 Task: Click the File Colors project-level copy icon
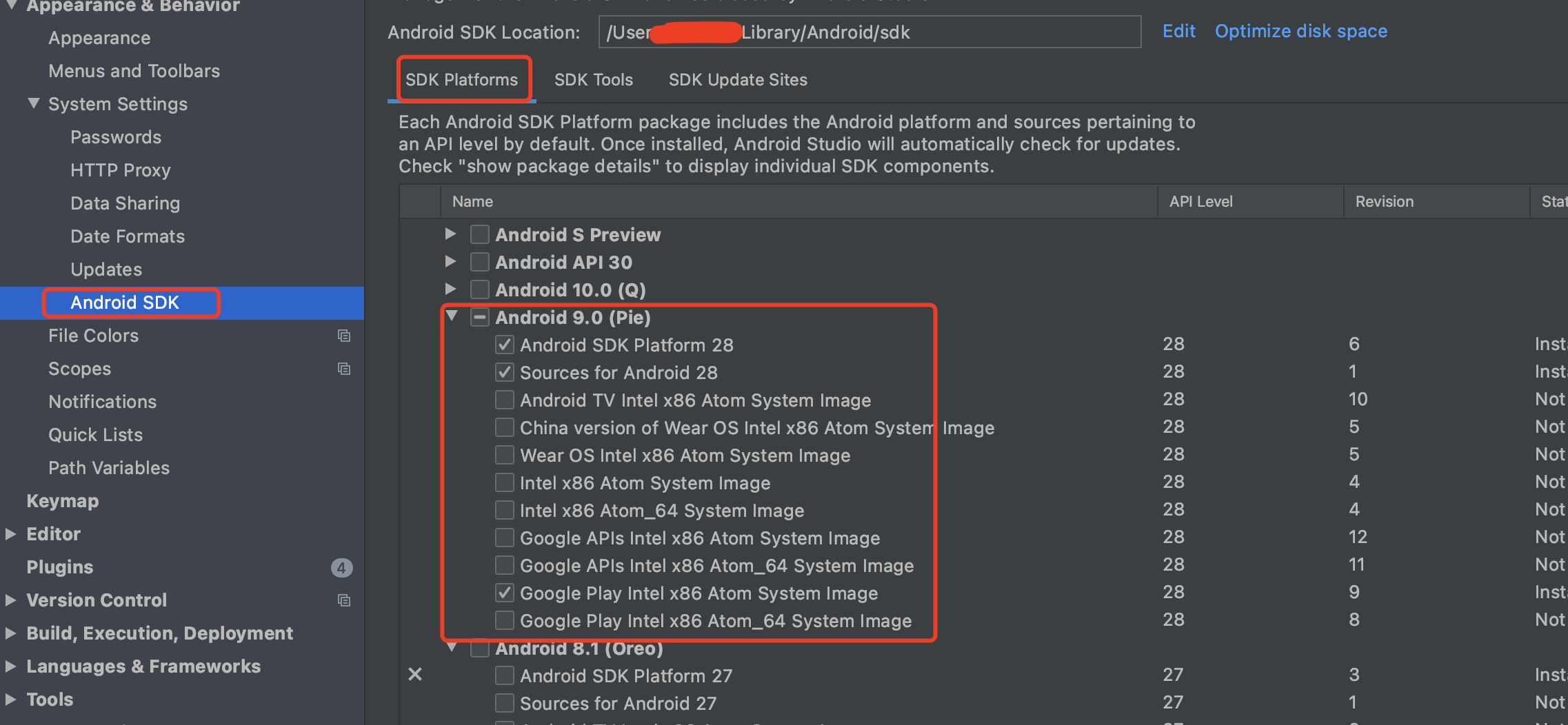coord(343,336)
